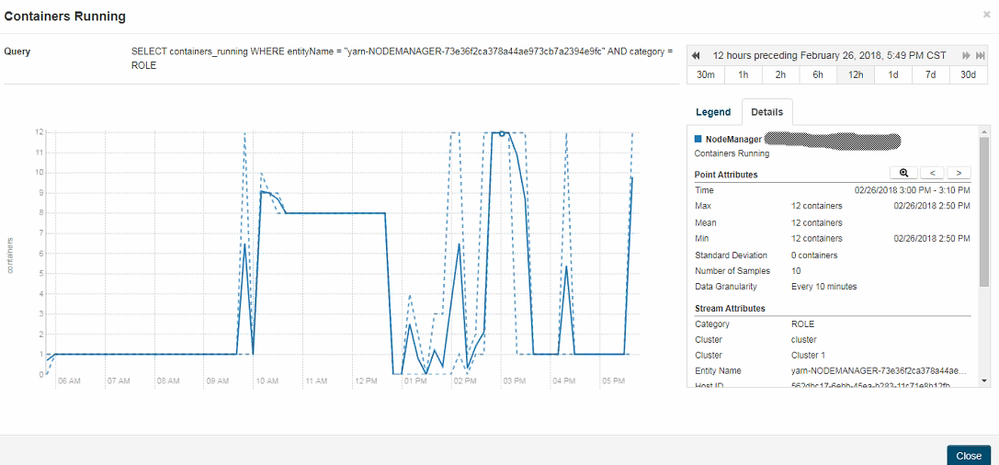Screen dimensions: 999x465
Task: Click the Cluster value Cluster 1
Action: [x=809, y=355]
